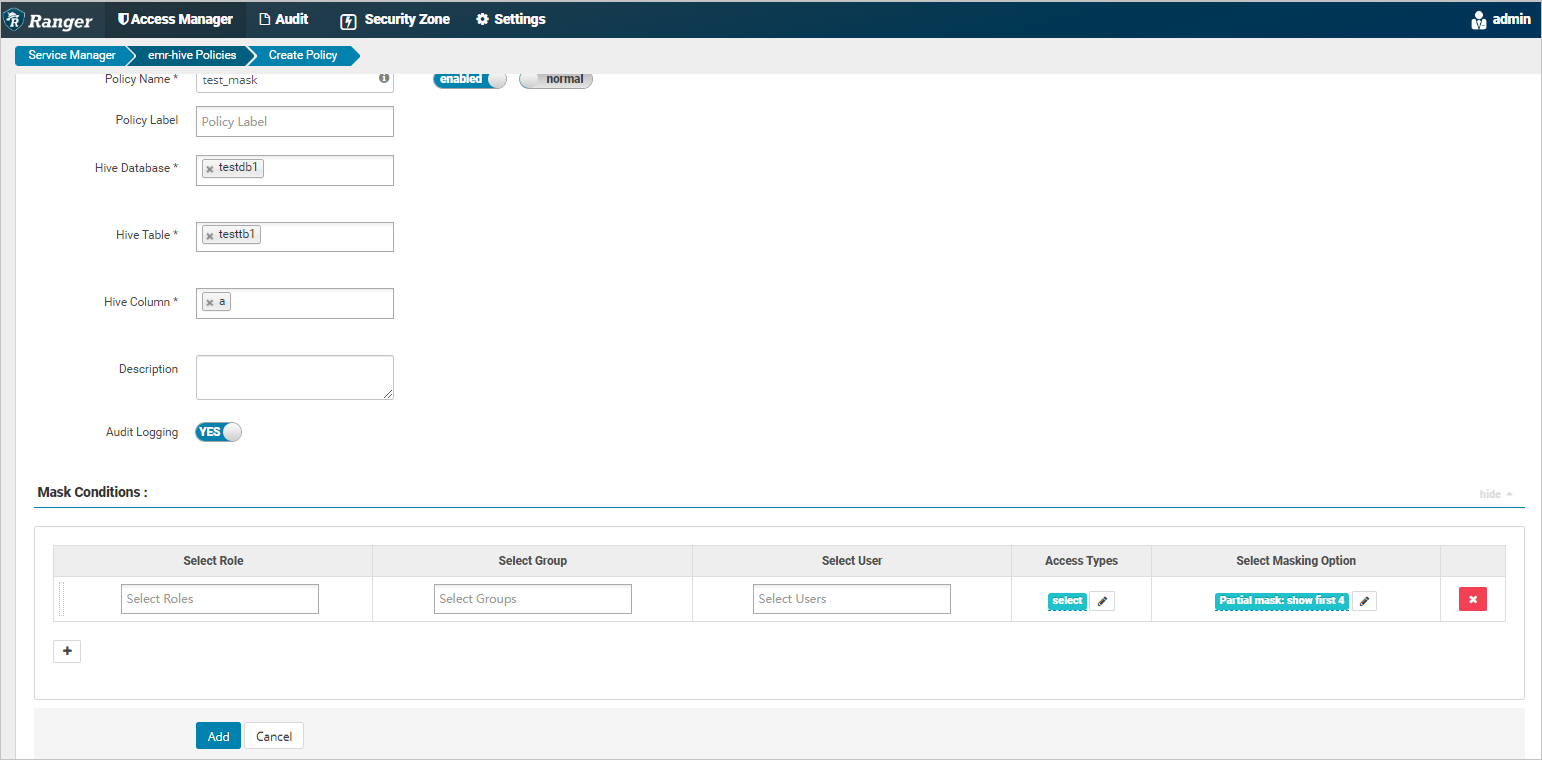Click the Select User column header
Screen dimensions: 1542x760
click(852, 561)
